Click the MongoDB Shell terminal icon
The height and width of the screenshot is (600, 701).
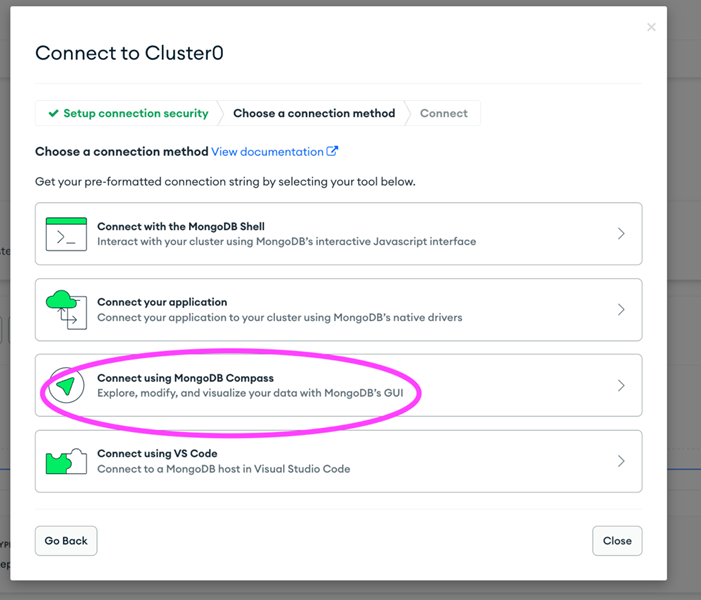66,234
